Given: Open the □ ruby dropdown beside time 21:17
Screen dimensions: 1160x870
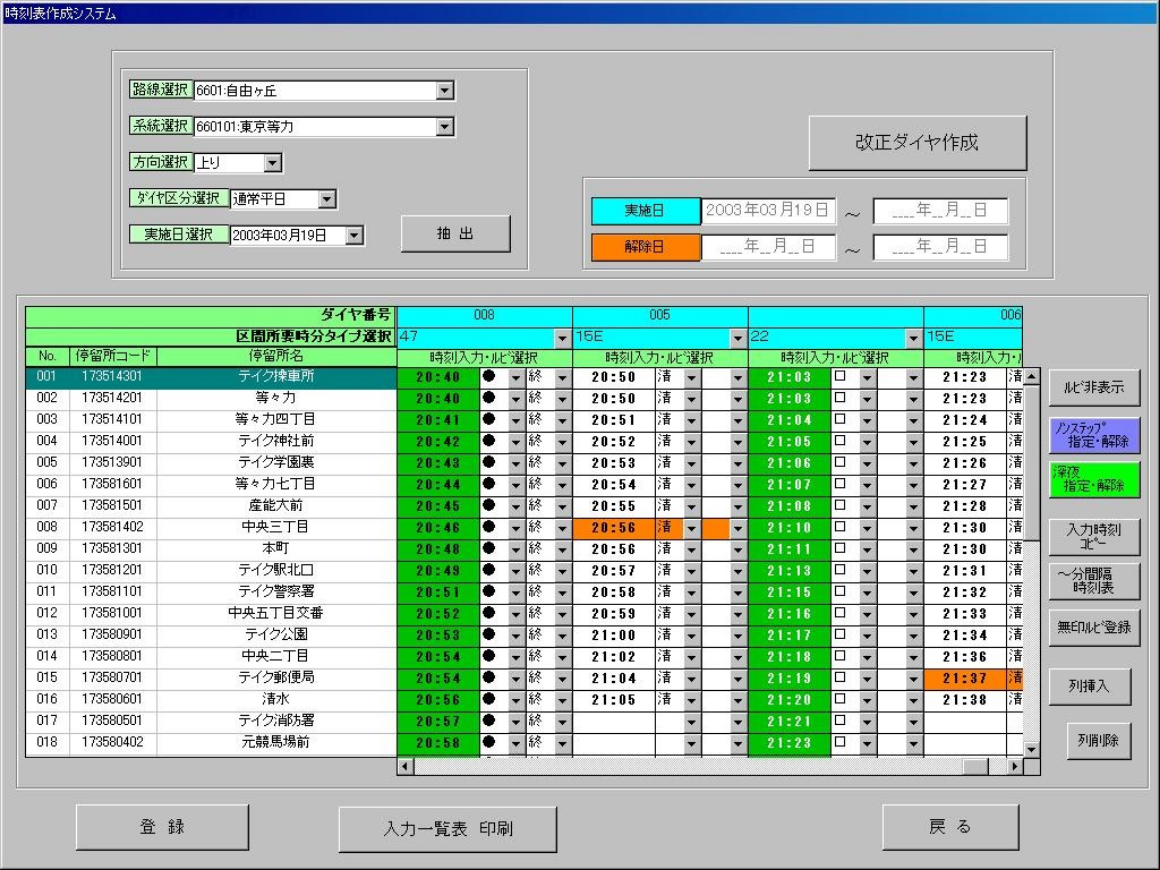Looking at the screenshot, I should (x=866, y=635).
